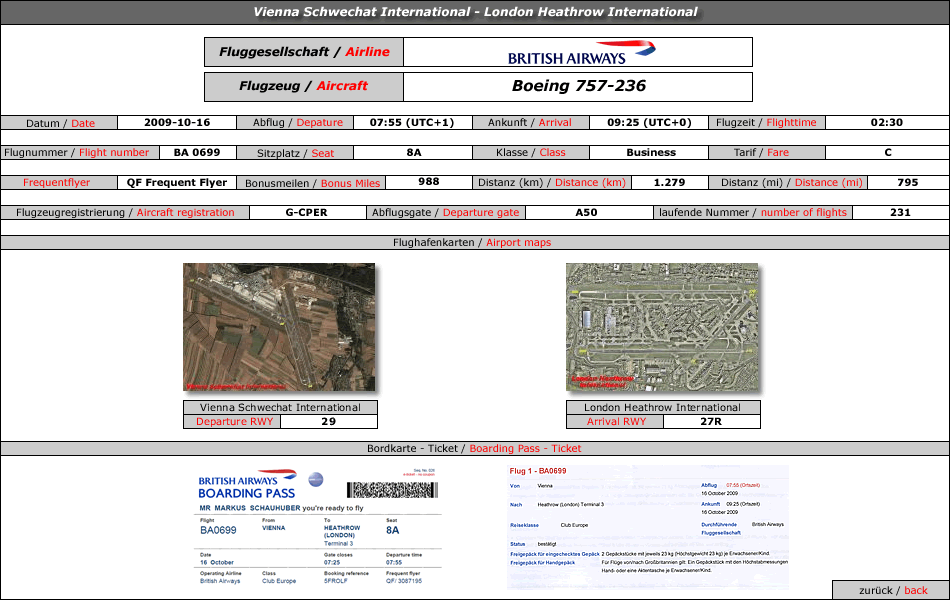Select the fare value C
This screenshot has width=950, height=600.
coord(888,153)
